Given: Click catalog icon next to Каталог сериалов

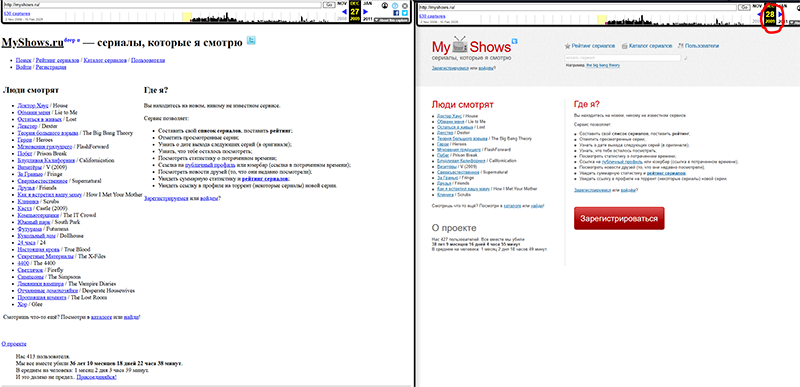Looking at the screenshot, I should pos(625,46).
